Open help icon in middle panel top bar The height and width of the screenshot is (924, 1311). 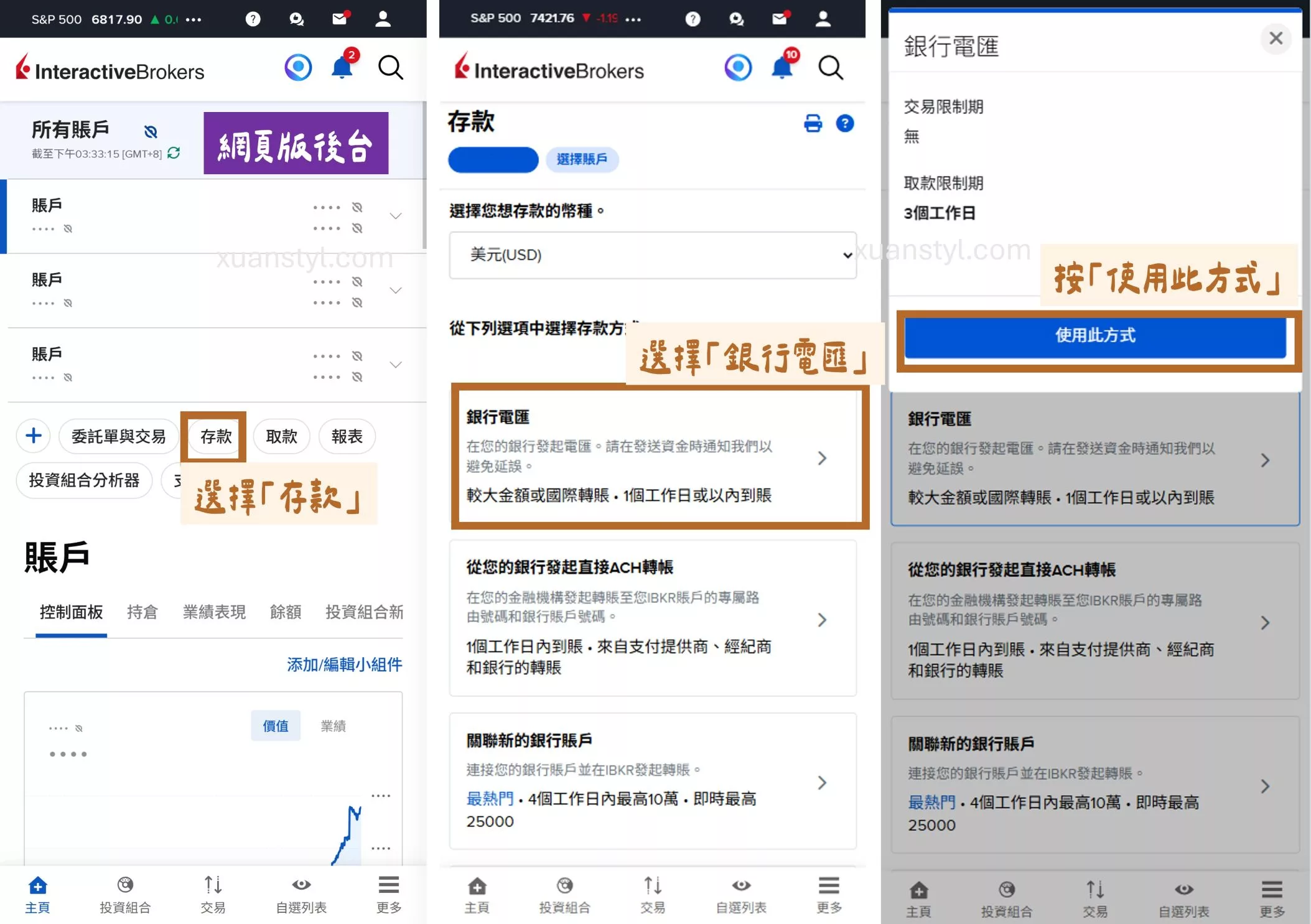(x=693, y=19)
